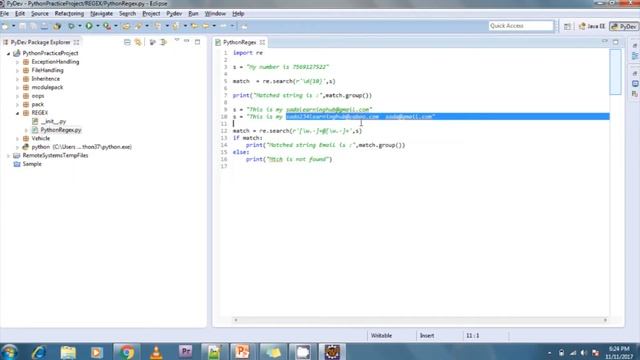This screenshot has width=640, height=360.
Task: Open the New file dropdown arrow
Action: (x=13, y=26)
